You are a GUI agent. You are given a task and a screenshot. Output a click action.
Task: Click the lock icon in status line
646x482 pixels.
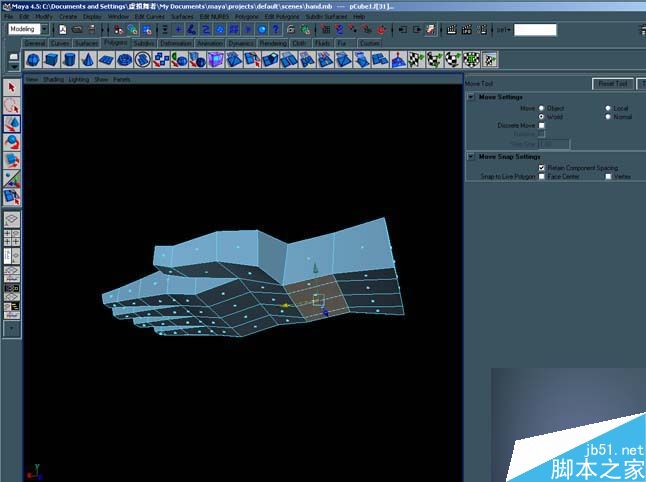coord(290,29)
